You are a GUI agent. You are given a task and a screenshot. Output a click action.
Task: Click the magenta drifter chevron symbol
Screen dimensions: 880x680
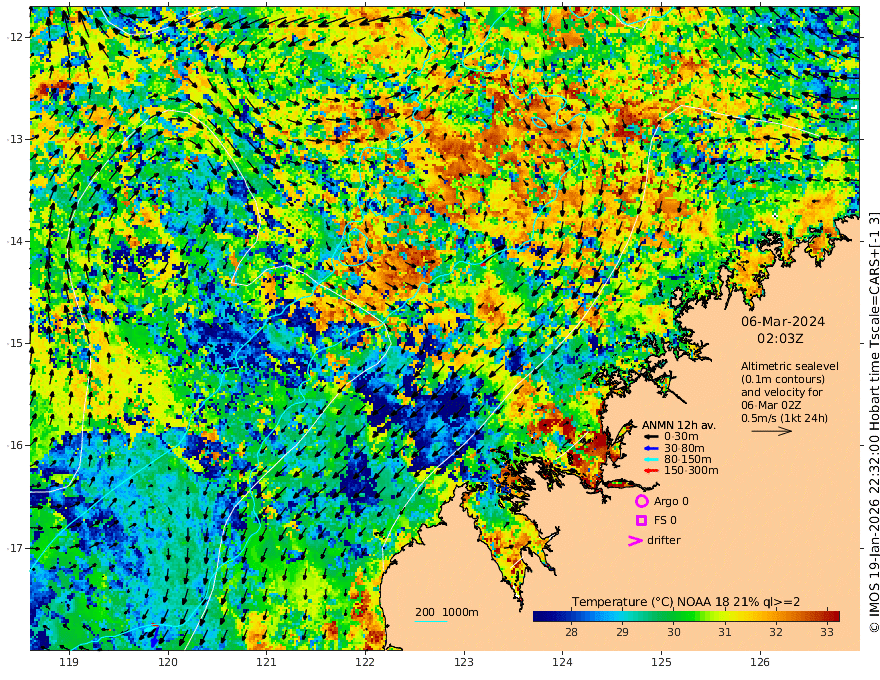pos(635,541)
